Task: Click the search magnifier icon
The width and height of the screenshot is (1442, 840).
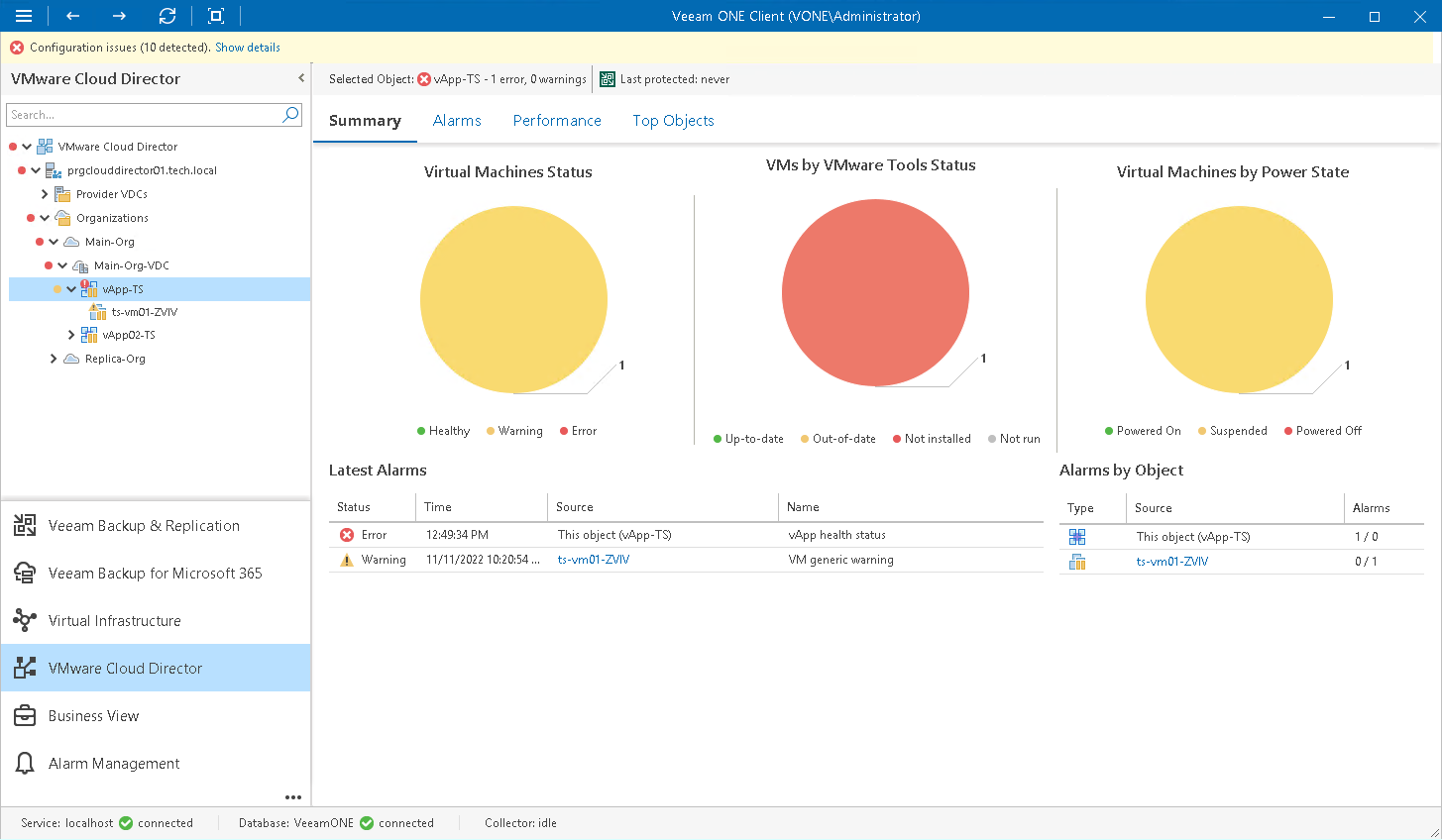Action: click(x=290, y=115)
